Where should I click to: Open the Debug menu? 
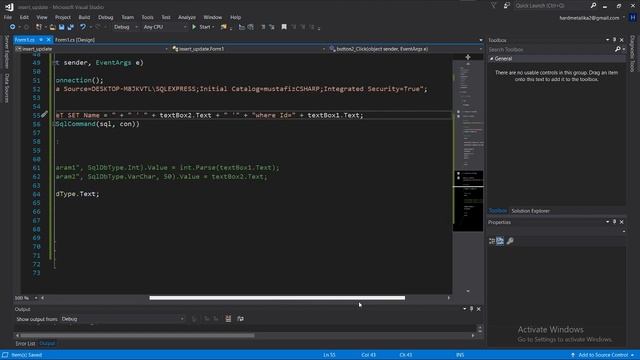pos(105,17)
